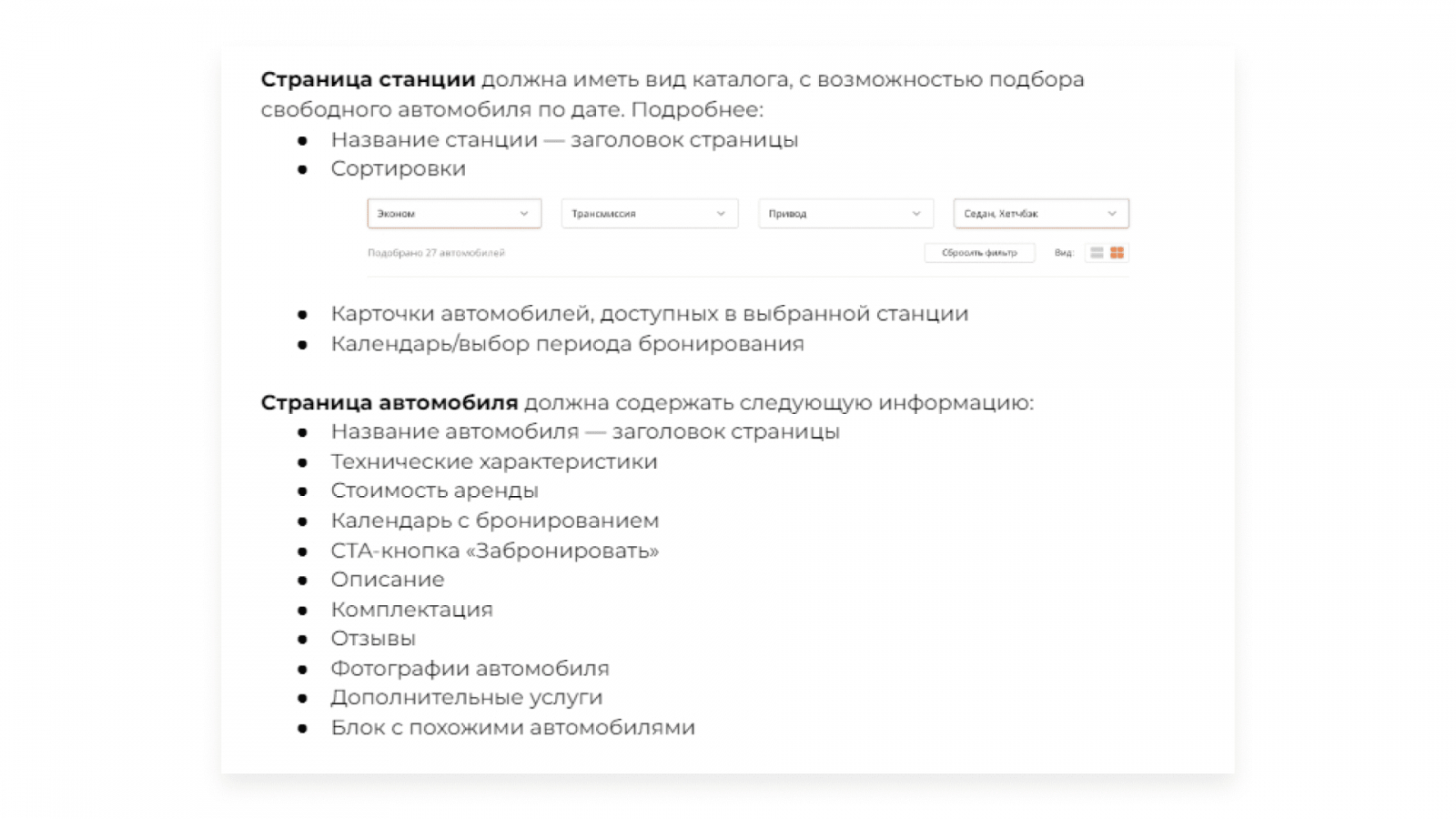This screenshot has height=819, width=1456.
Task: Click the Отзывы list item
Action: (373, 639)
